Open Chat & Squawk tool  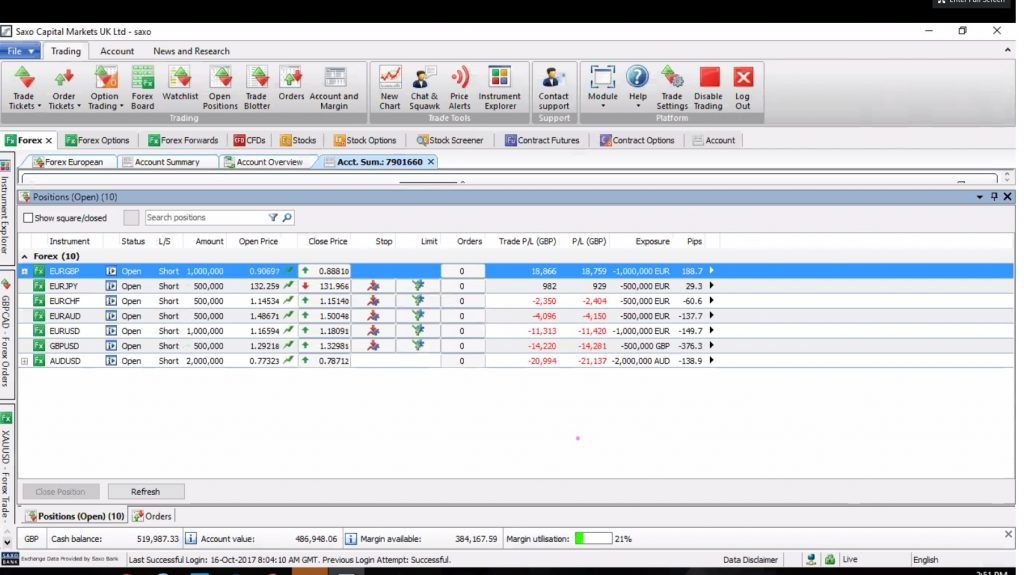424,88
